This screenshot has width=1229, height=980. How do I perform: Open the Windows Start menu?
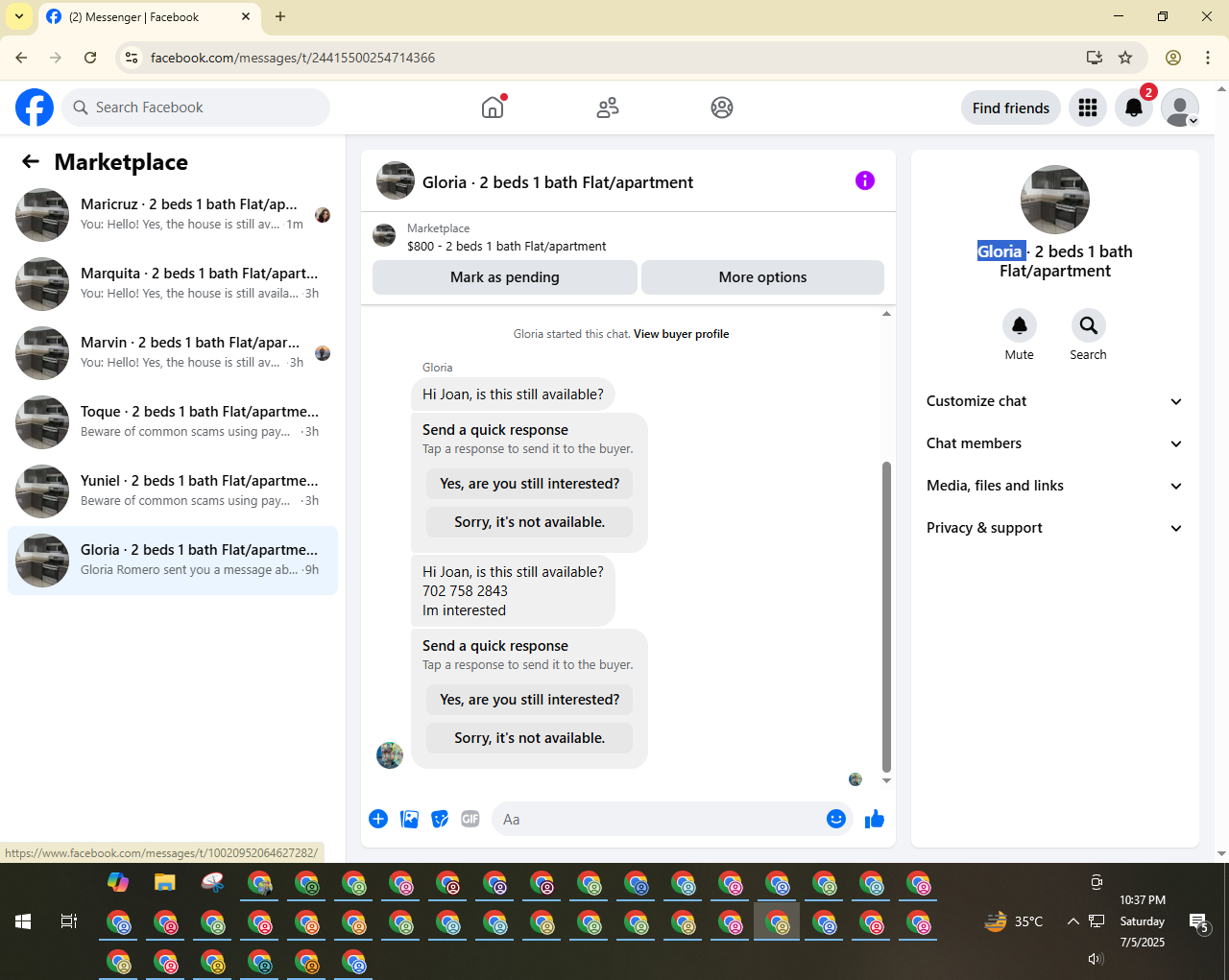point(23,921)
